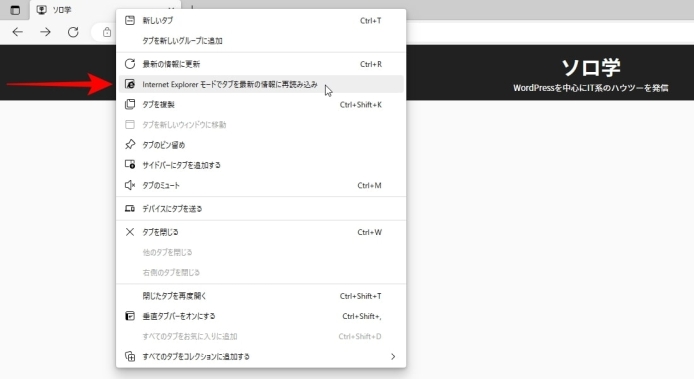Click the vertical tabs icon
The width and height of the screenshot is (694, 379).
pos(130,316)
